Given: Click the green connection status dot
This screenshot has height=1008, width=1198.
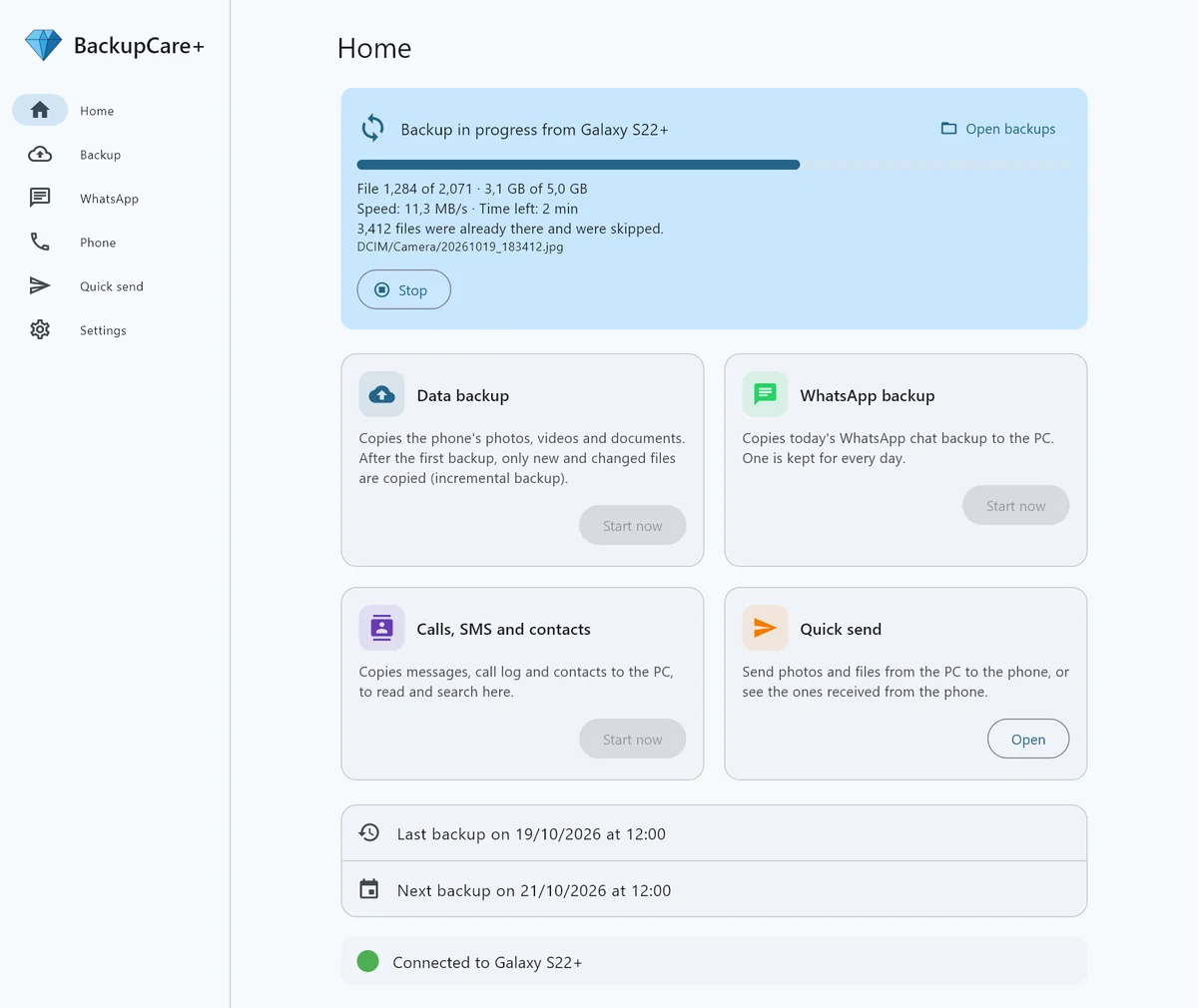Looking at the screenshot, I should click(x=367, y=961).
